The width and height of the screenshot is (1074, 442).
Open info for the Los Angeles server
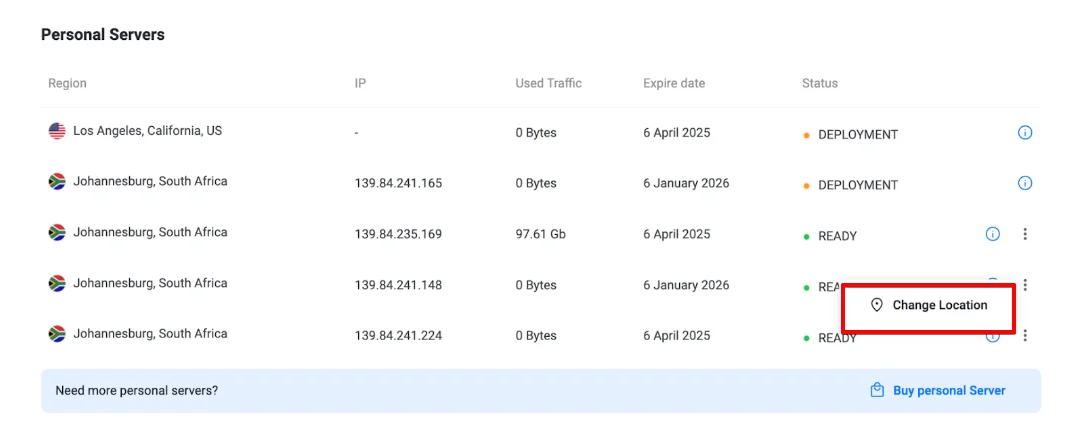pyautogui.click(x=1024, y=132)
